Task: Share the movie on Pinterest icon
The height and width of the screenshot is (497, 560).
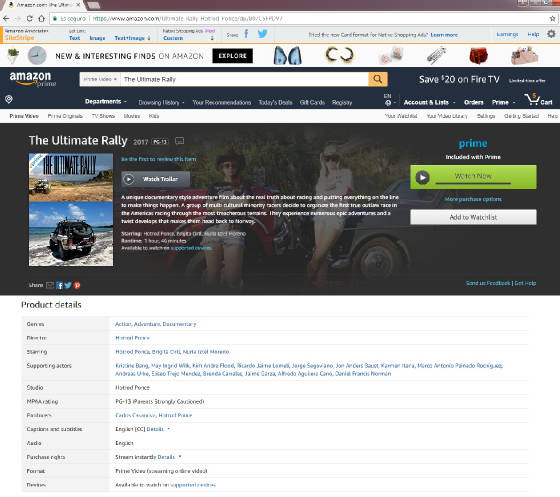Action: click(x=77, y=285)
